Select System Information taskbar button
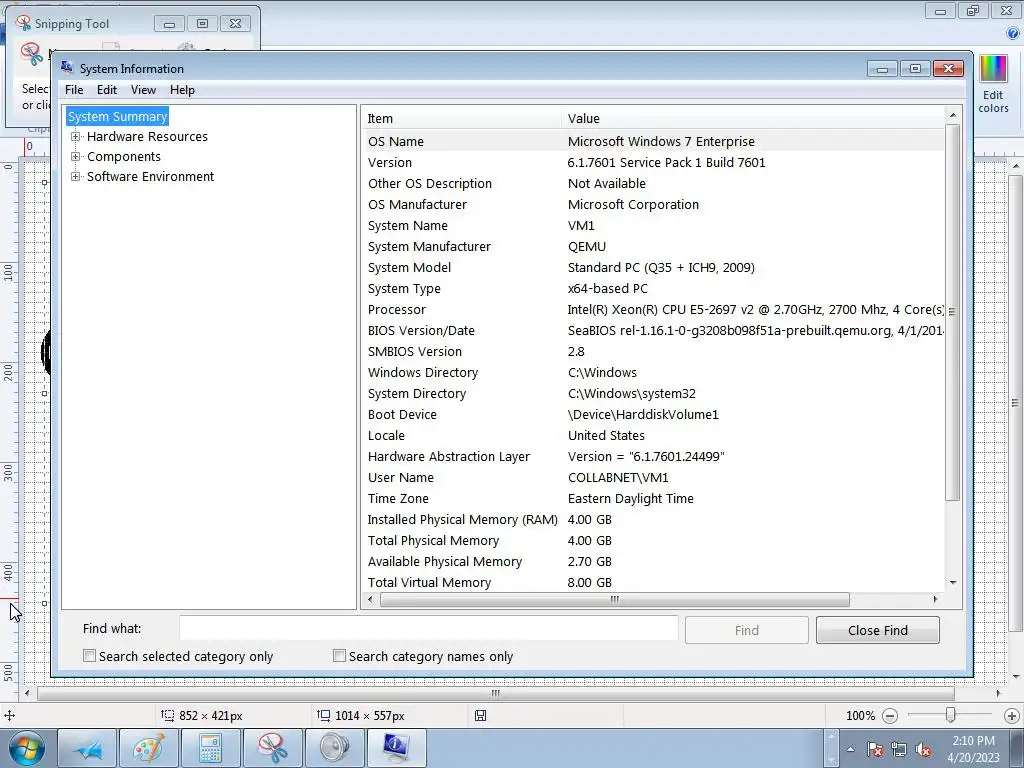The image size is (1024, 768). pos(396,748)
